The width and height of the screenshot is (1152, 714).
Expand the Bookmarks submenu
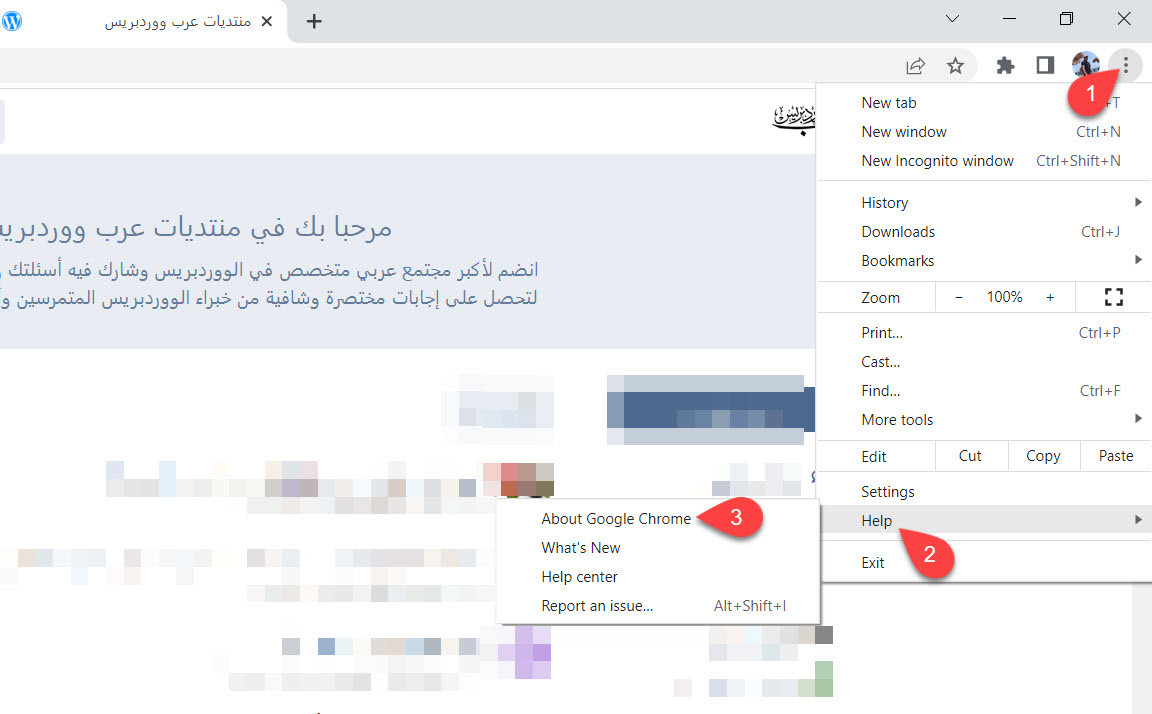pyautogui.click(x=984, y=261)
